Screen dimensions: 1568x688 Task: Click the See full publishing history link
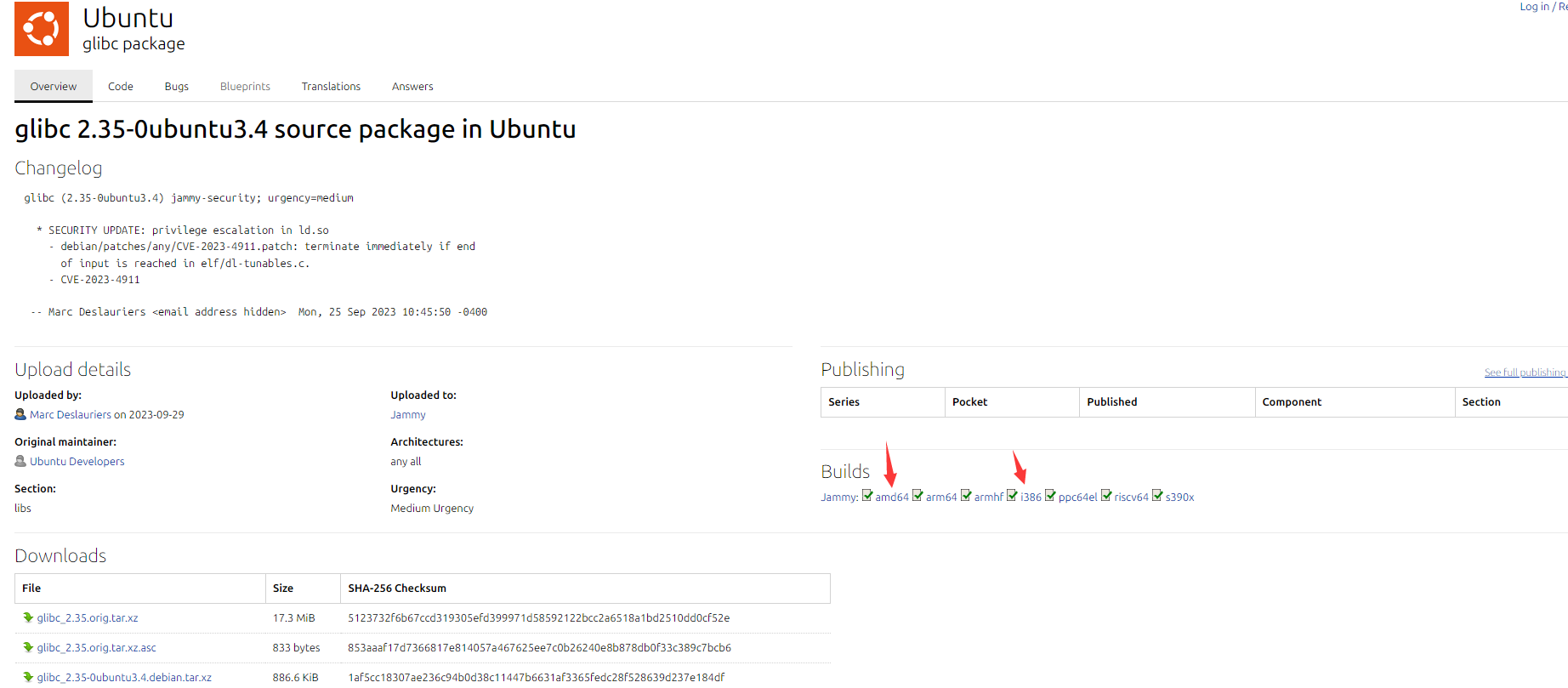(x=1525, y=372)
